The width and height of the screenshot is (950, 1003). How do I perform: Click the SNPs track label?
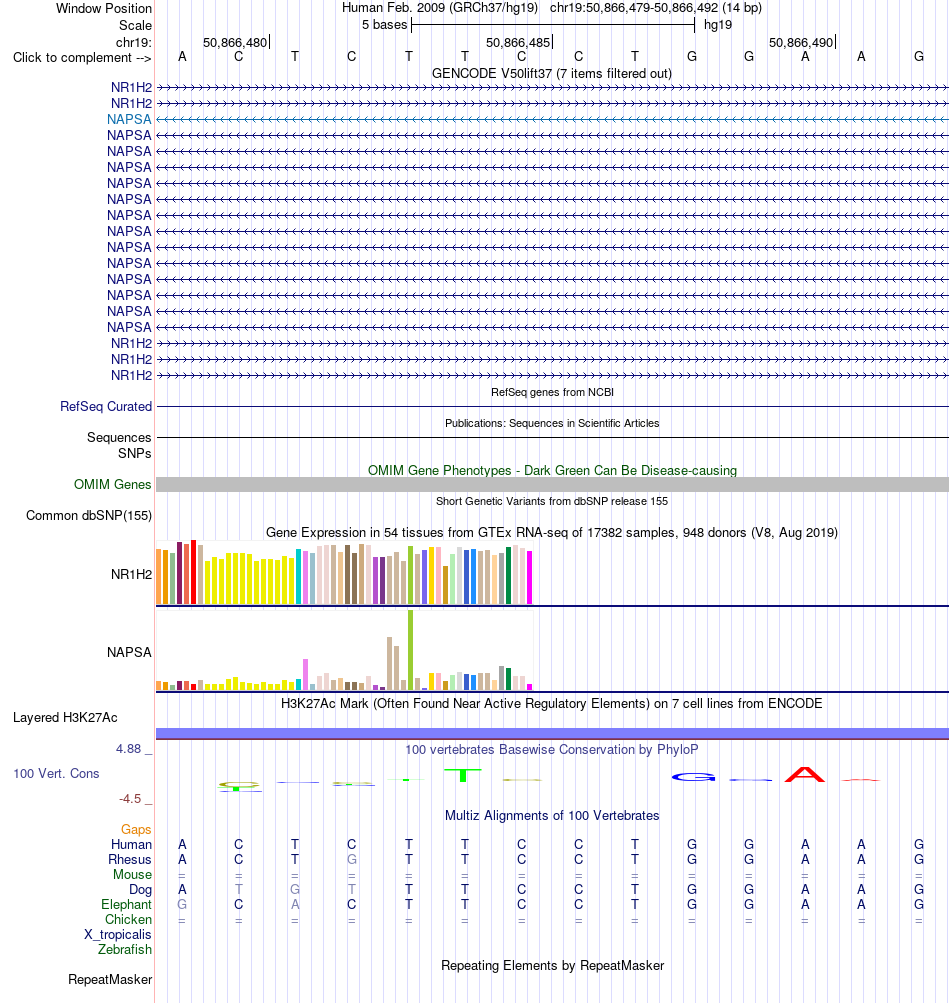134,454
